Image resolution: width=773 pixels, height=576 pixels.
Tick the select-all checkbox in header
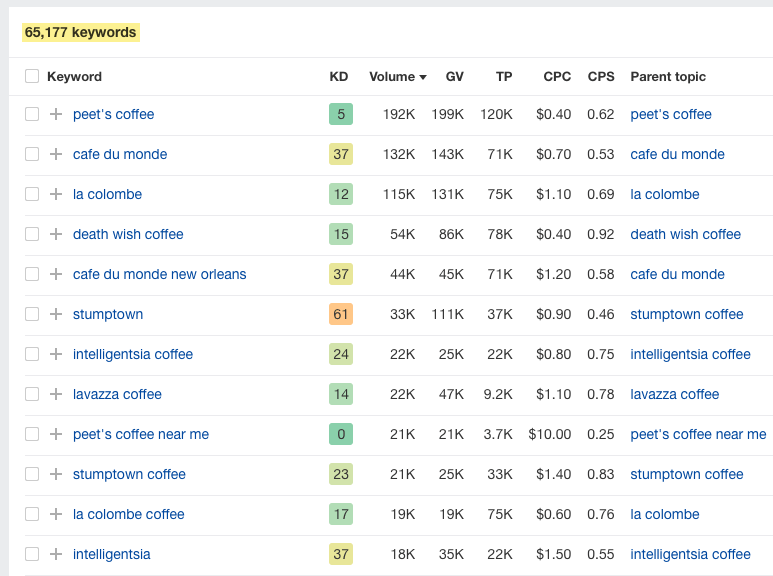pyautogui.click(x=32, y=76)
